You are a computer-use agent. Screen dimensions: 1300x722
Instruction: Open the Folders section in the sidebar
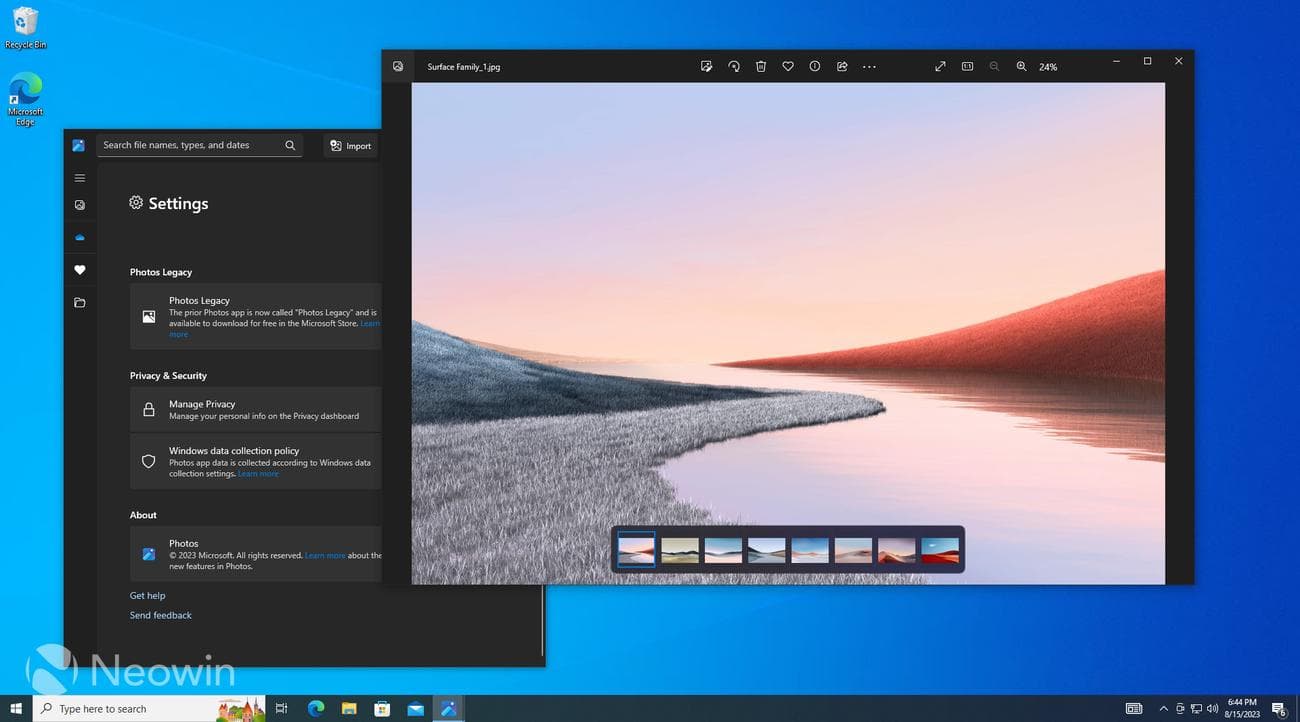(x=79, y=302)
